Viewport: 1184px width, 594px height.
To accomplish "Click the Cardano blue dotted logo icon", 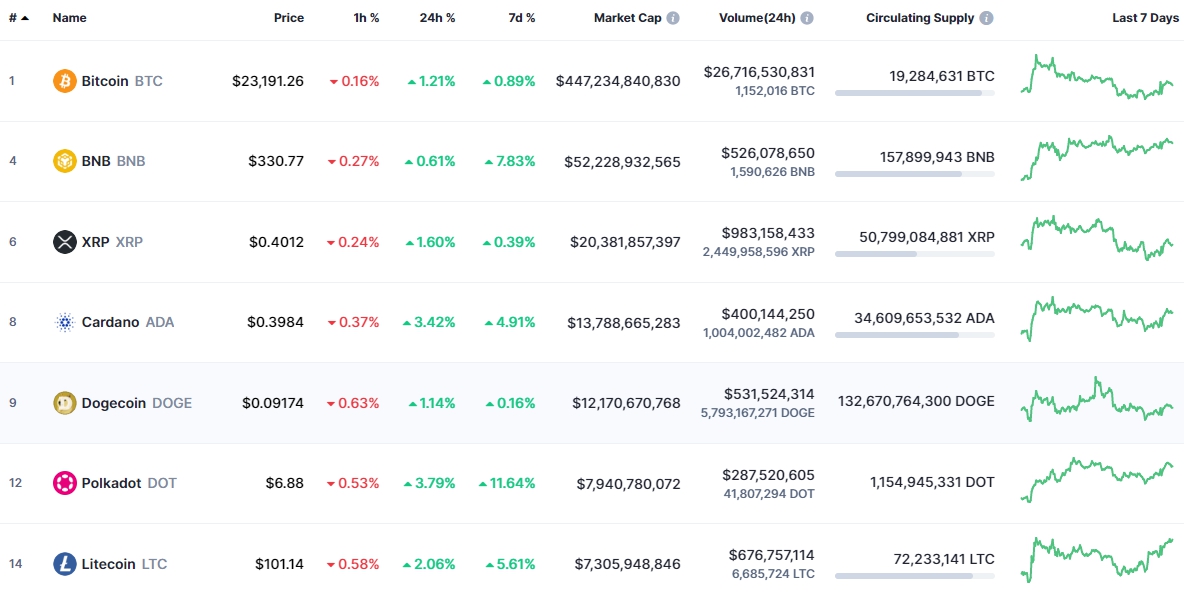I will coord(65,322).
